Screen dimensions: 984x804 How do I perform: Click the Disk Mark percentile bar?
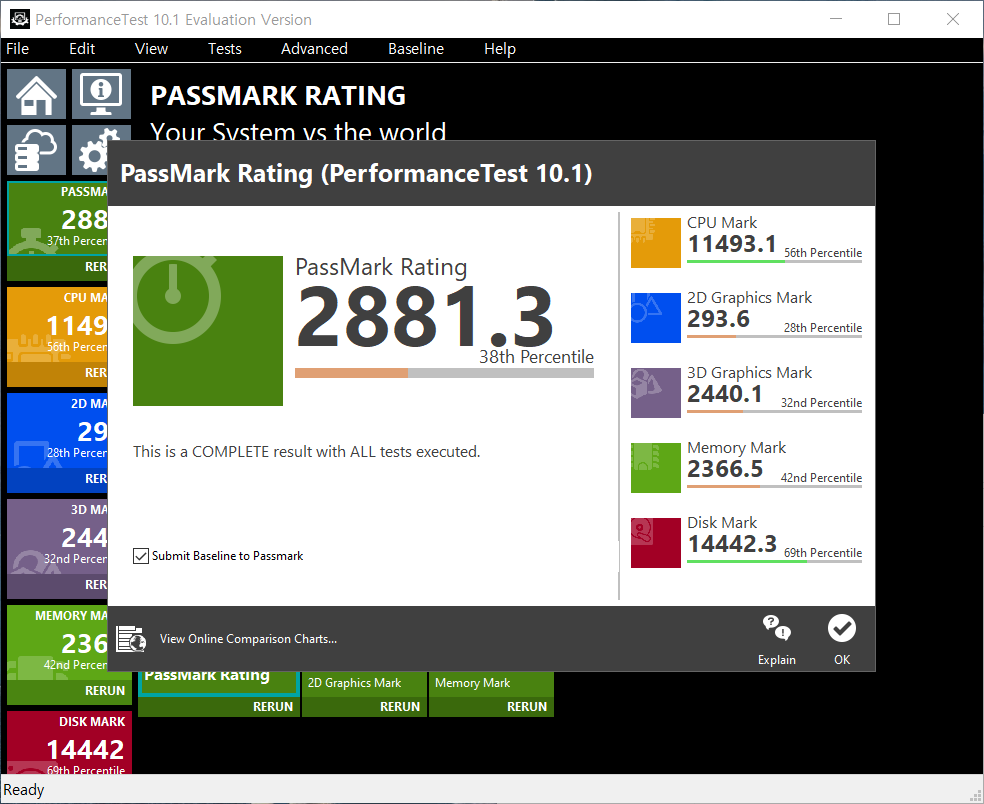tap(774, 561)
